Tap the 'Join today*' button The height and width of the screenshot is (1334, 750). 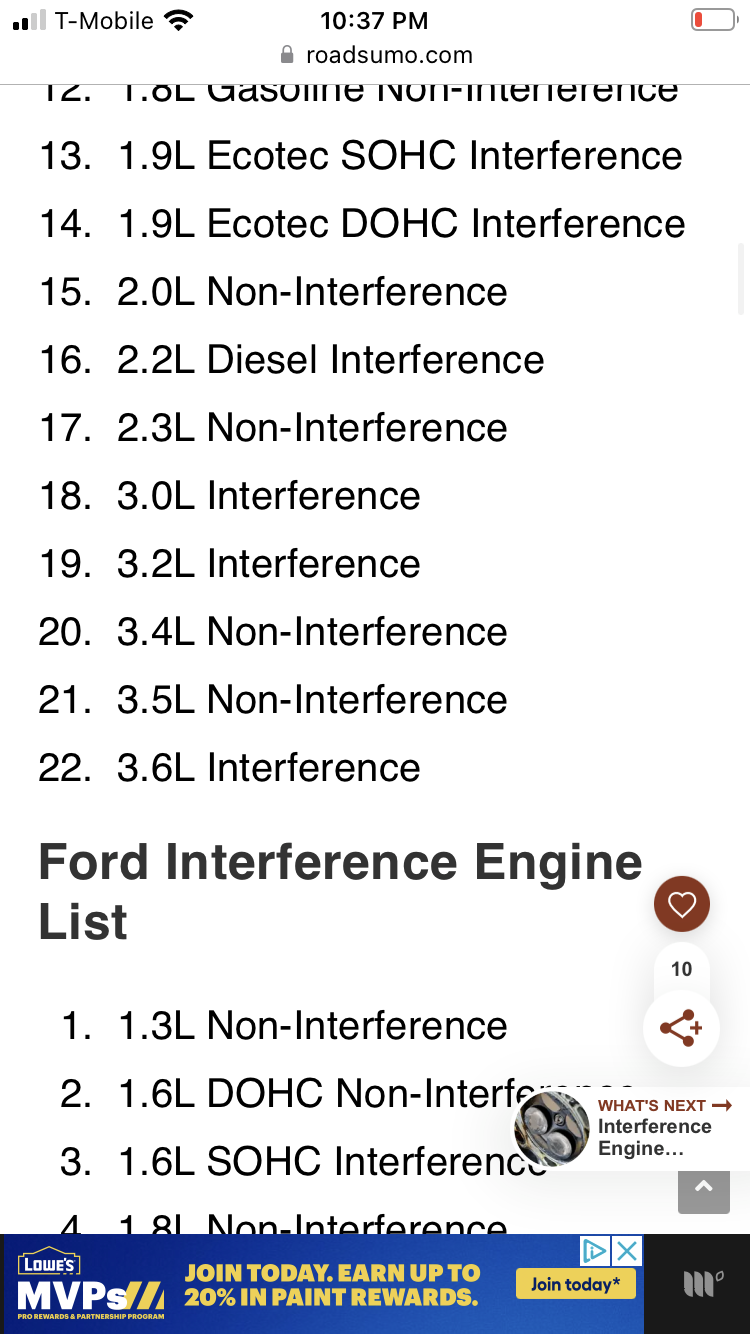coord(576,1283)
